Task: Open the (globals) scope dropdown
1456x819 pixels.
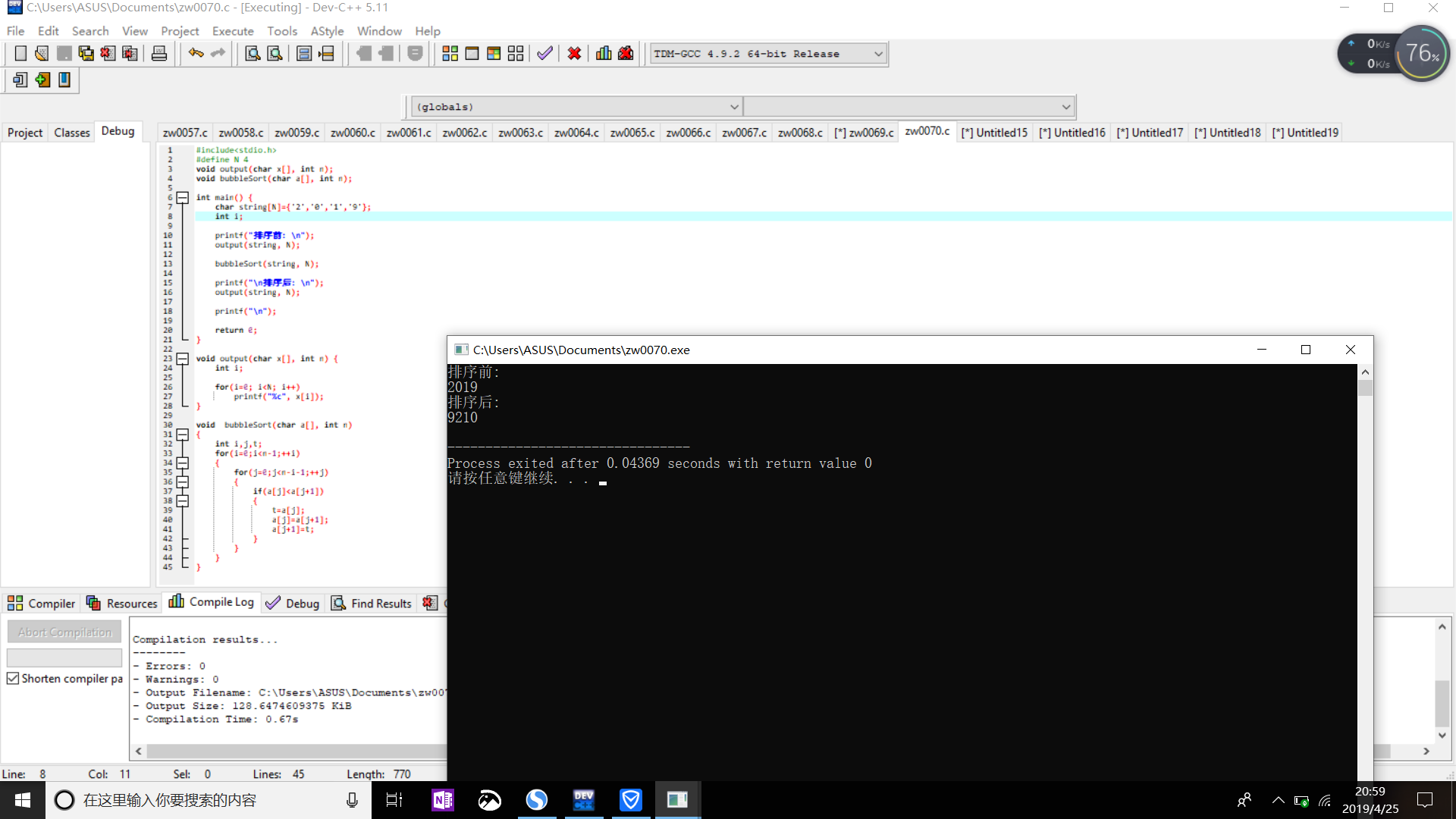Action: [x=733, y=107]
